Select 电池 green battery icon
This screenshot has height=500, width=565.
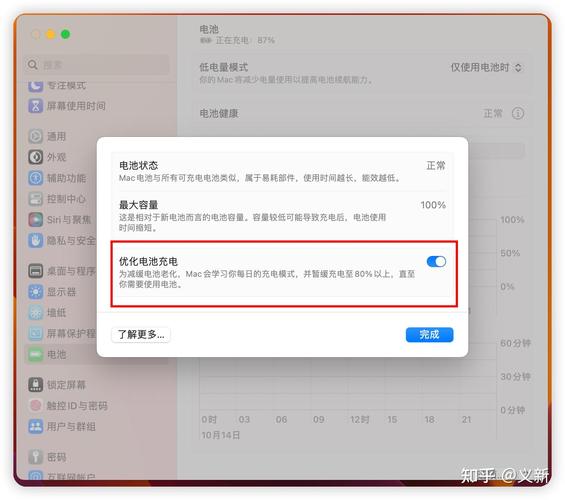pos(36,354)
